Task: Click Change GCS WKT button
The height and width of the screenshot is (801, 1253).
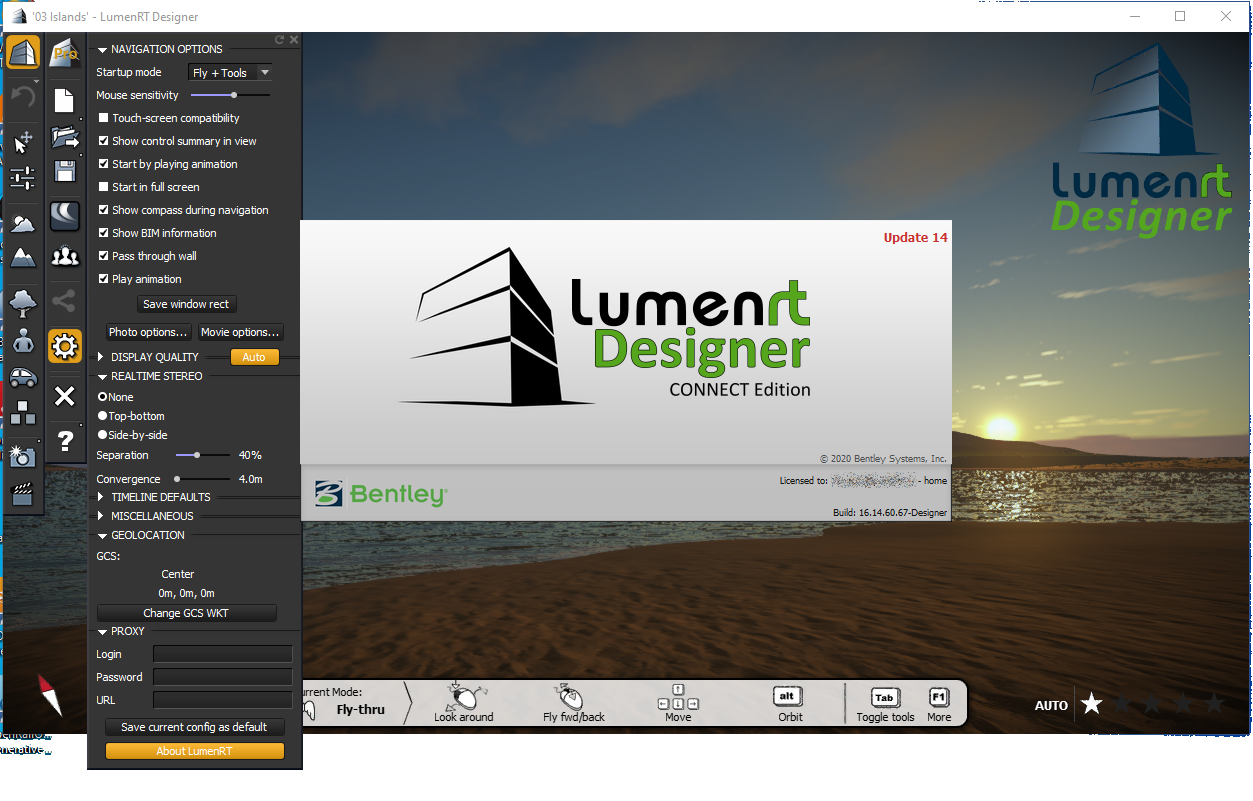Action: 186,613
